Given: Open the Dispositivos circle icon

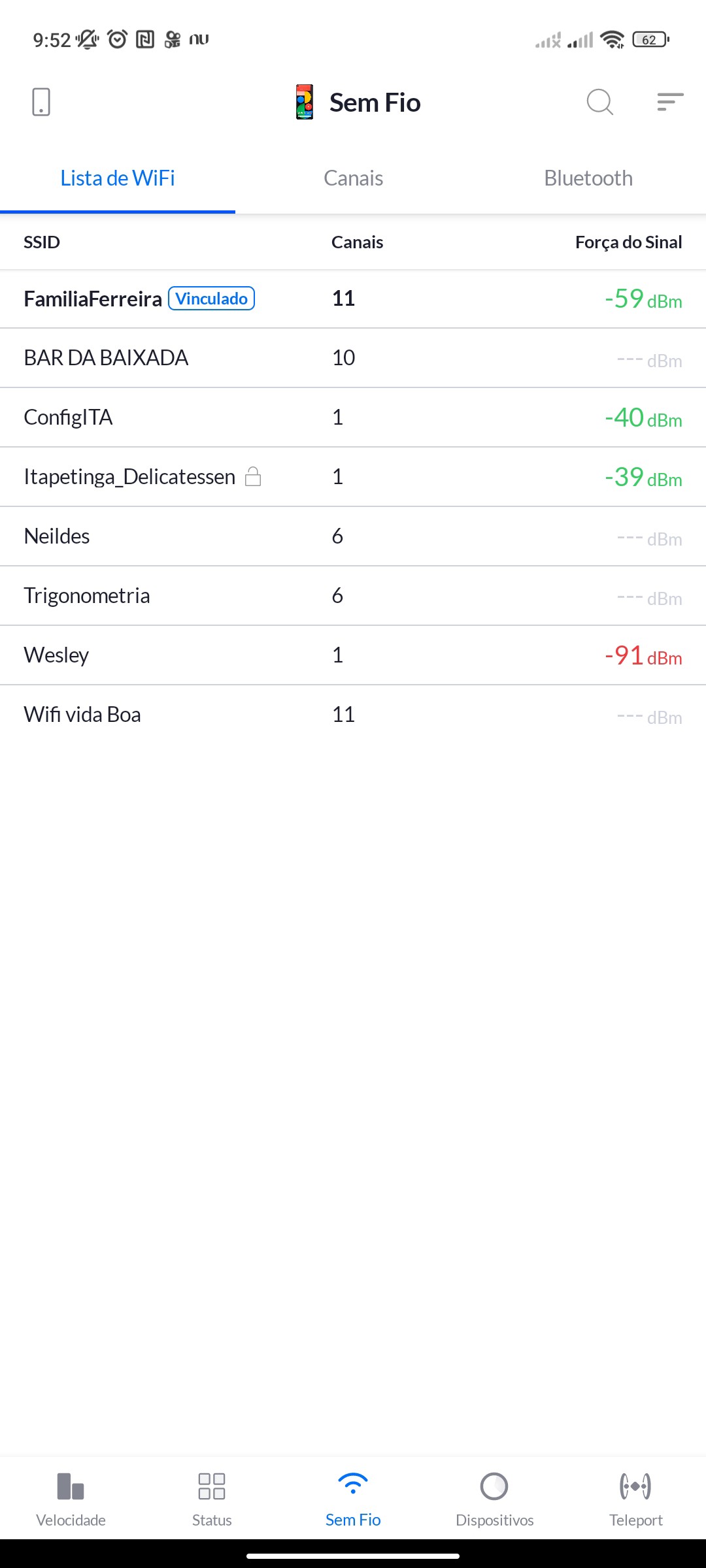Looking at the screenshot, I should (494, 1486).
